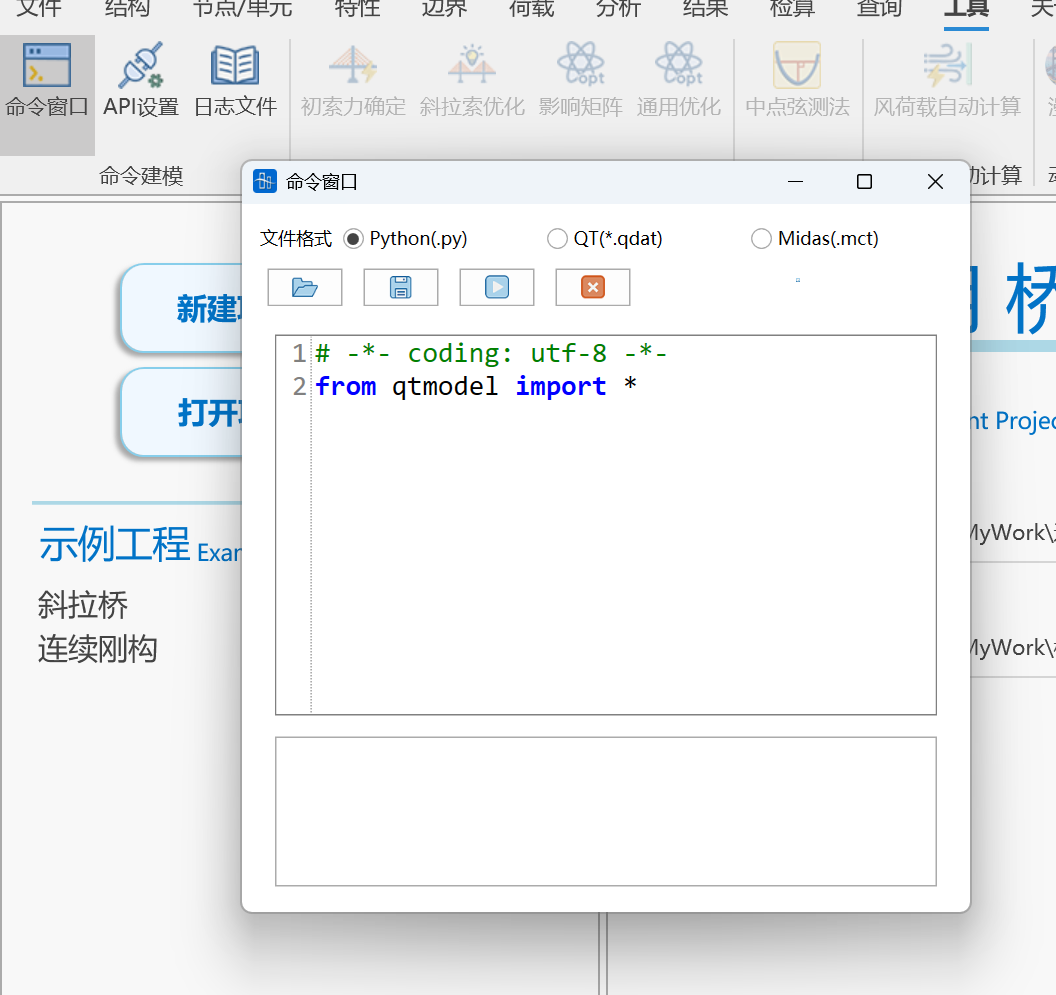Click the 风荷载自动计算 ribbon icon

pos(947,81)
